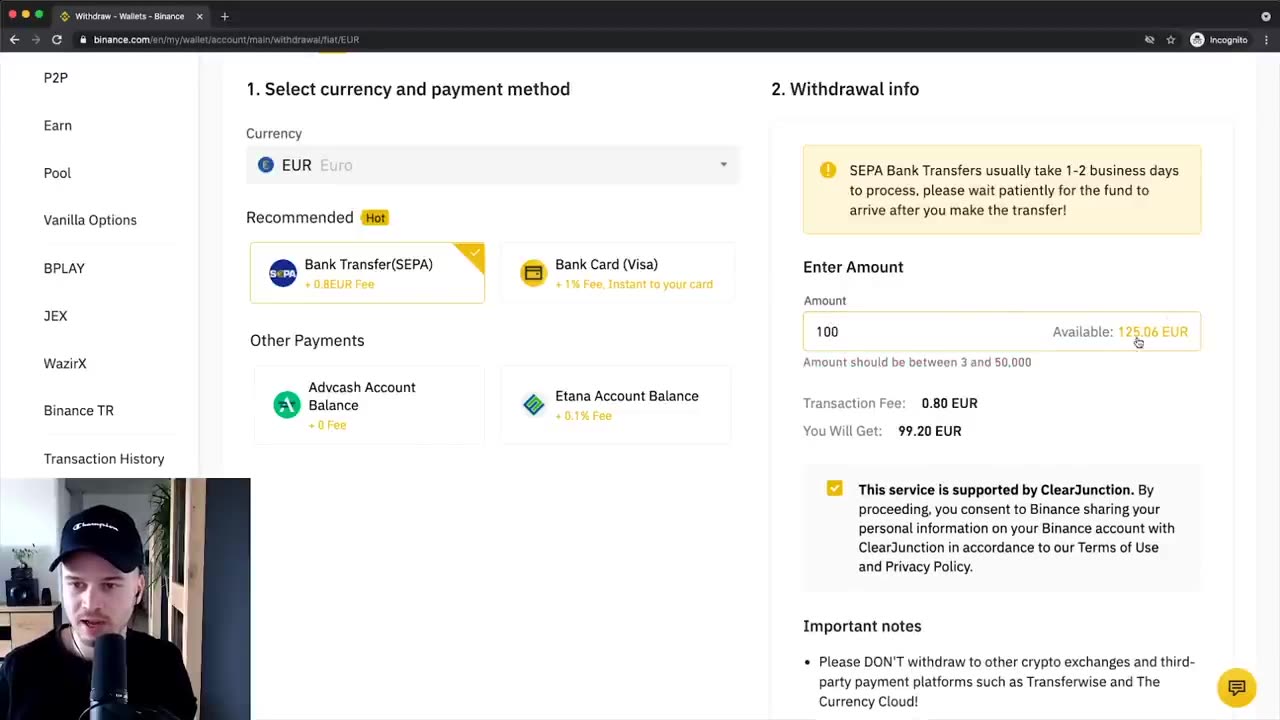The image size is (1280, 720).
Task: Open new browser tab with plus
Action: 224,16
